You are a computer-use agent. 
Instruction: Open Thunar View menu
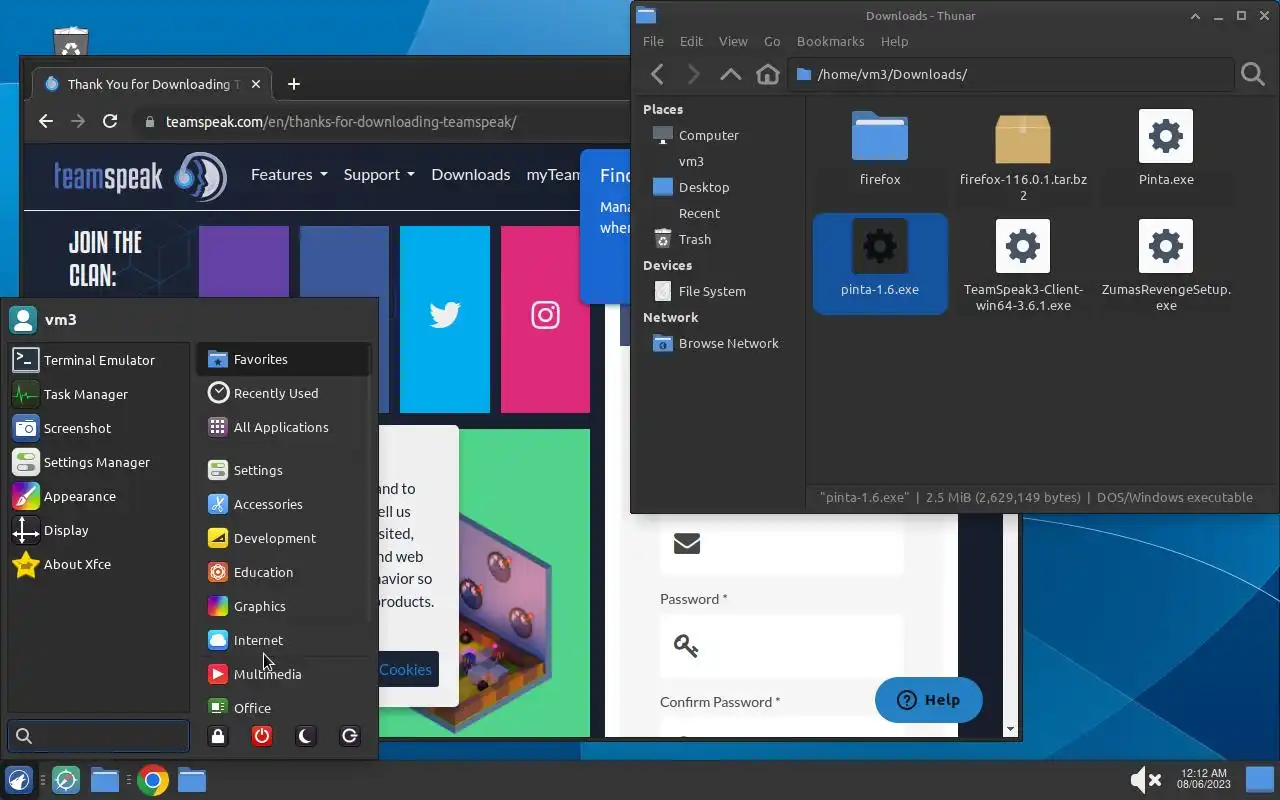pyautogui.click(x=733, y=41)
